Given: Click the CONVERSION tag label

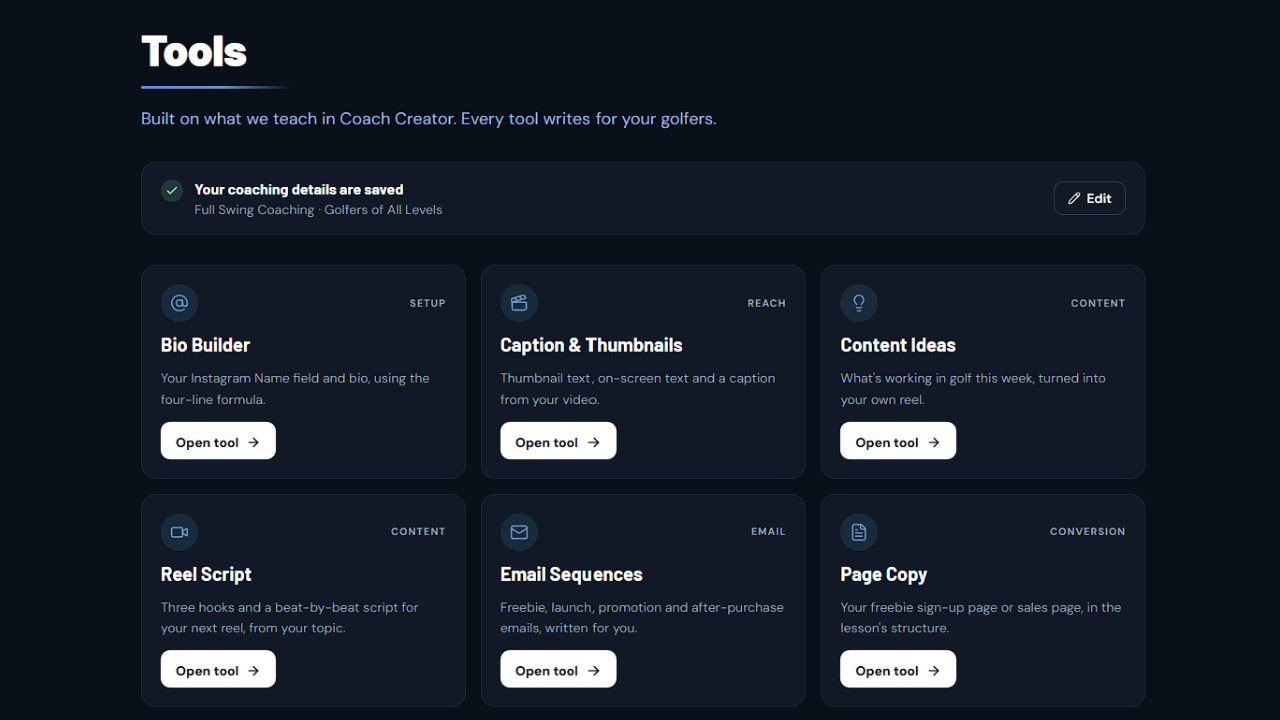Looking at the screenshot, I should [x=1087, y=532].
